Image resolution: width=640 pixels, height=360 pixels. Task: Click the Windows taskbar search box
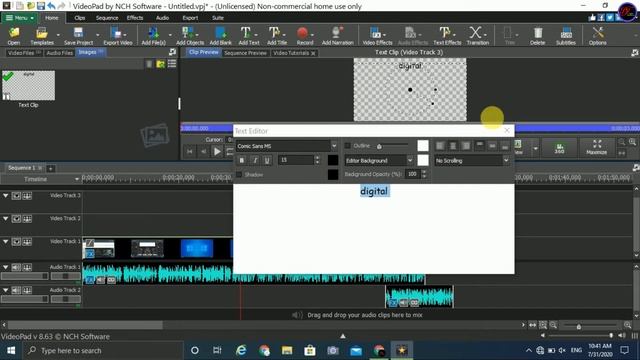pyautogui.click(x=102, y=350)
